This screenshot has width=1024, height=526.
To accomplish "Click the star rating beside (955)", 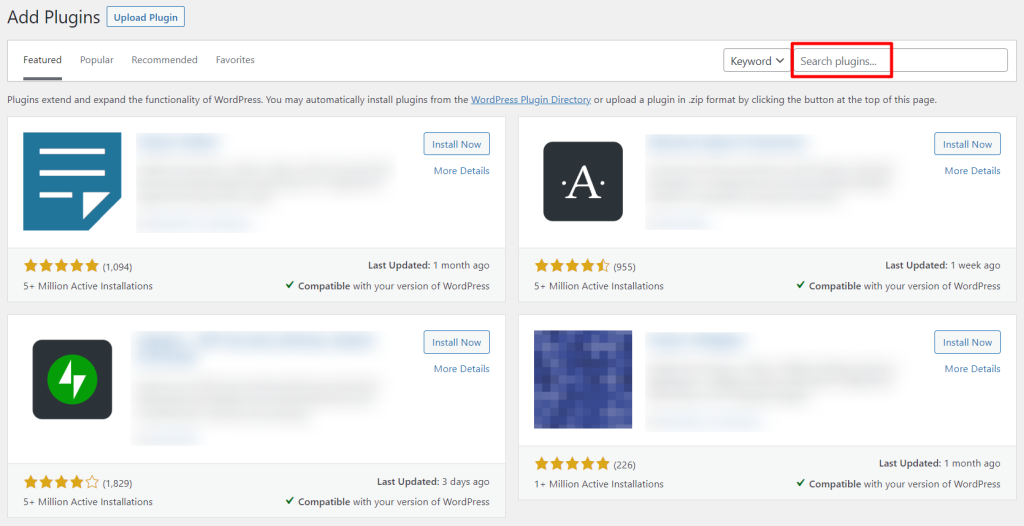I will 572,266.
